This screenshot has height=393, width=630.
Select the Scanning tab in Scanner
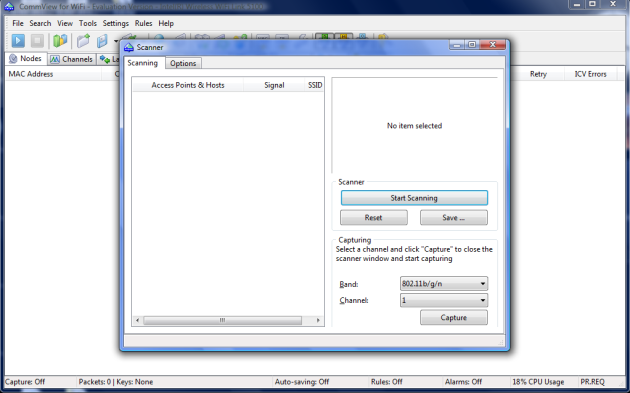(x=143, y=63)
